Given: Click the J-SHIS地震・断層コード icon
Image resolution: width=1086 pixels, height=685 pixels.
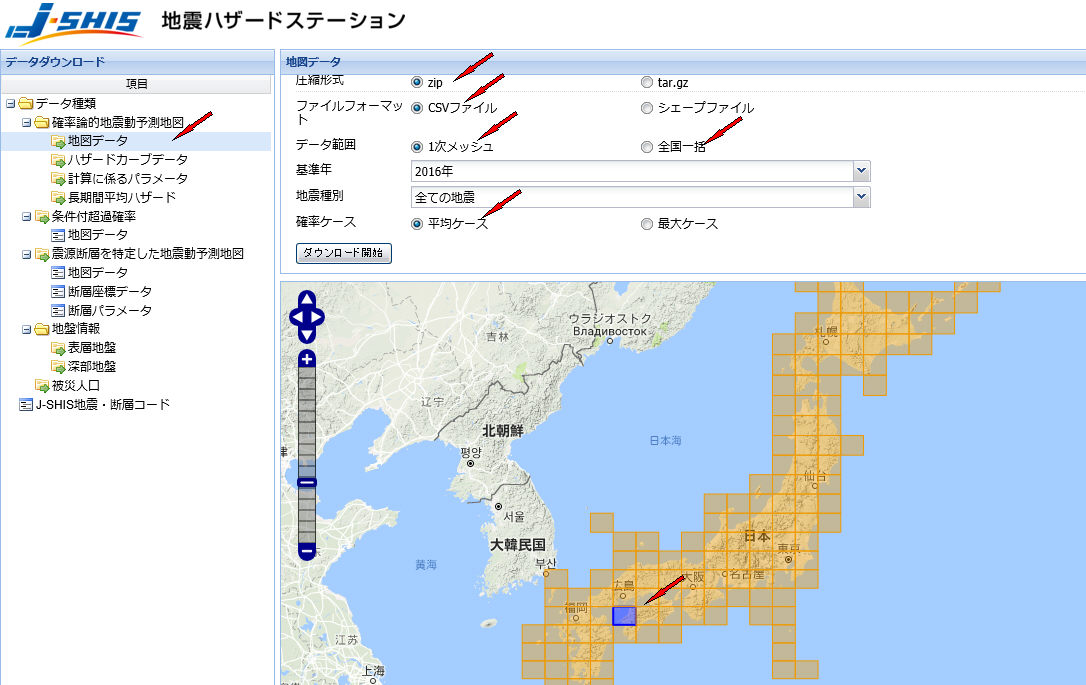Looking at the screenshot, I should click(26, 405).
